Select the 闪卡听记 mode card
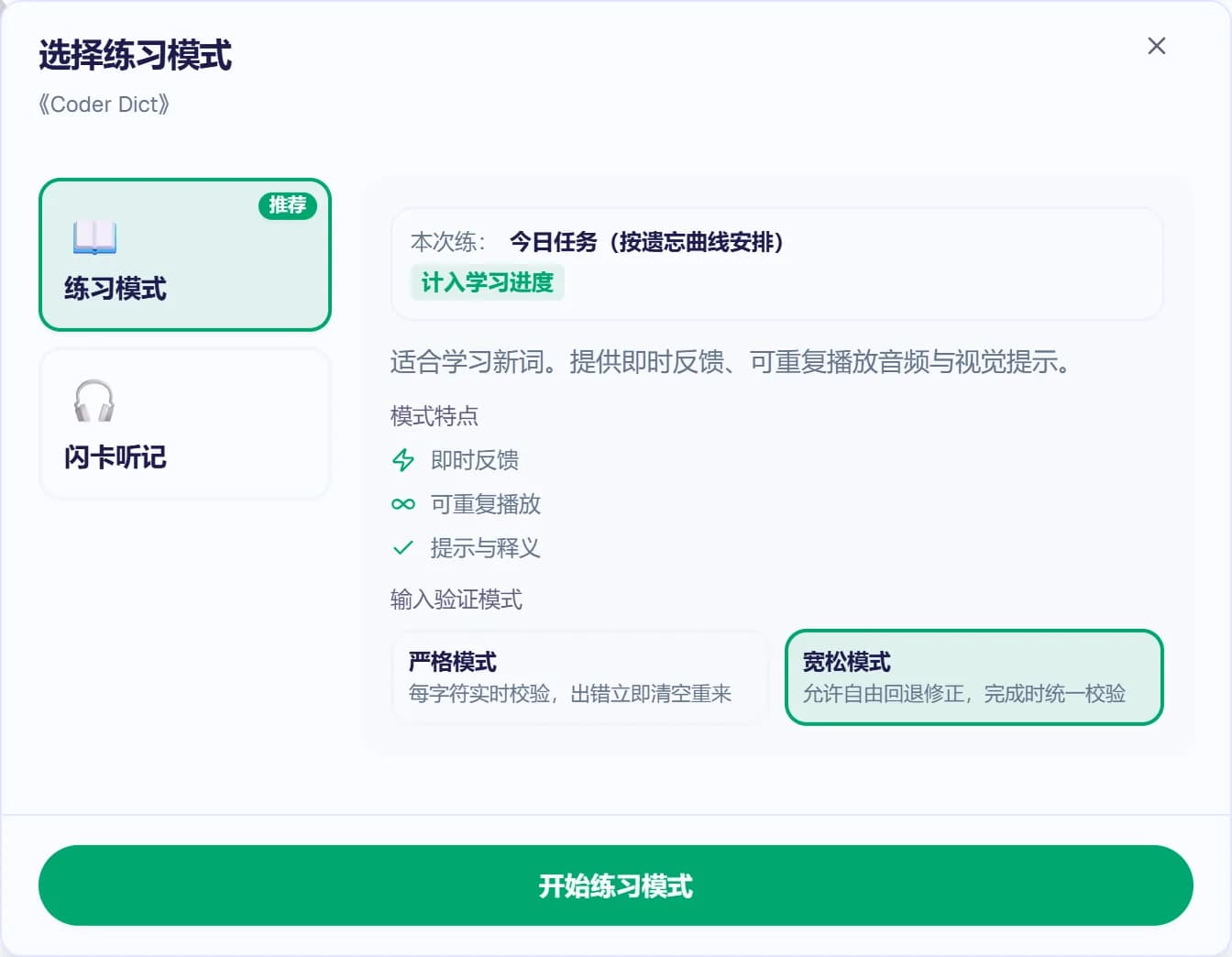The width and height of the screenshot is (1232, 957). click(184, 423)
